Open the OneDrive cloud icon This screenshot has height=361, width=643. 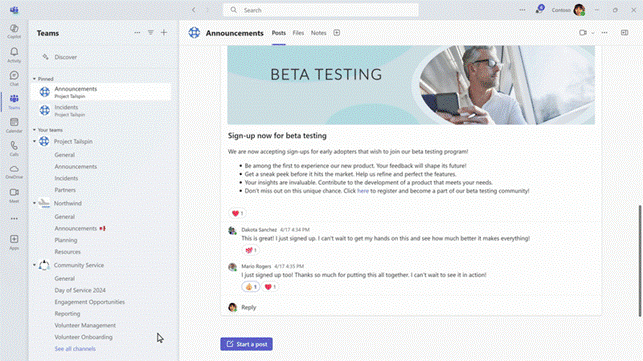point(14,172)
